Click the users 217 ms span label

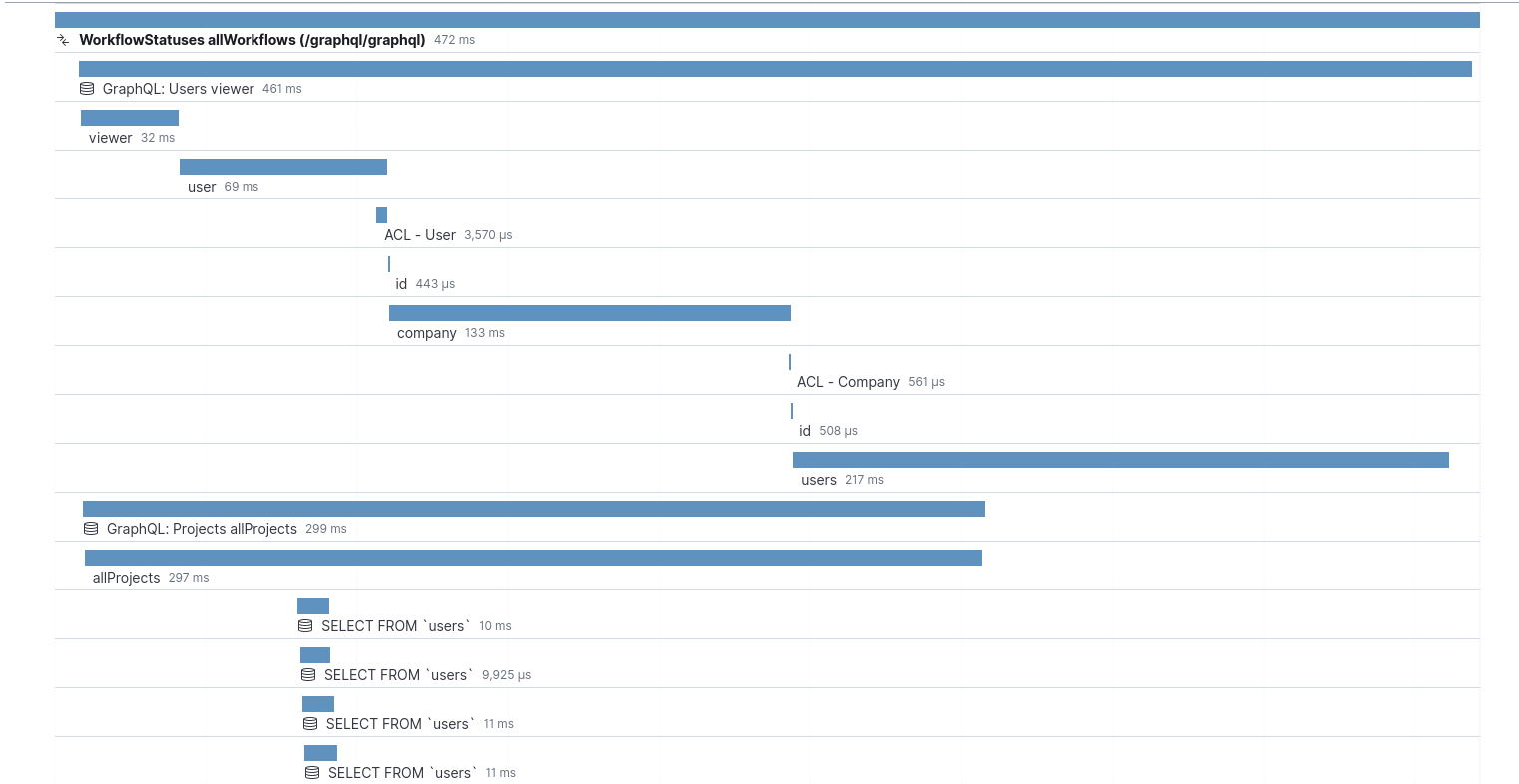click(x=819, y=480)
